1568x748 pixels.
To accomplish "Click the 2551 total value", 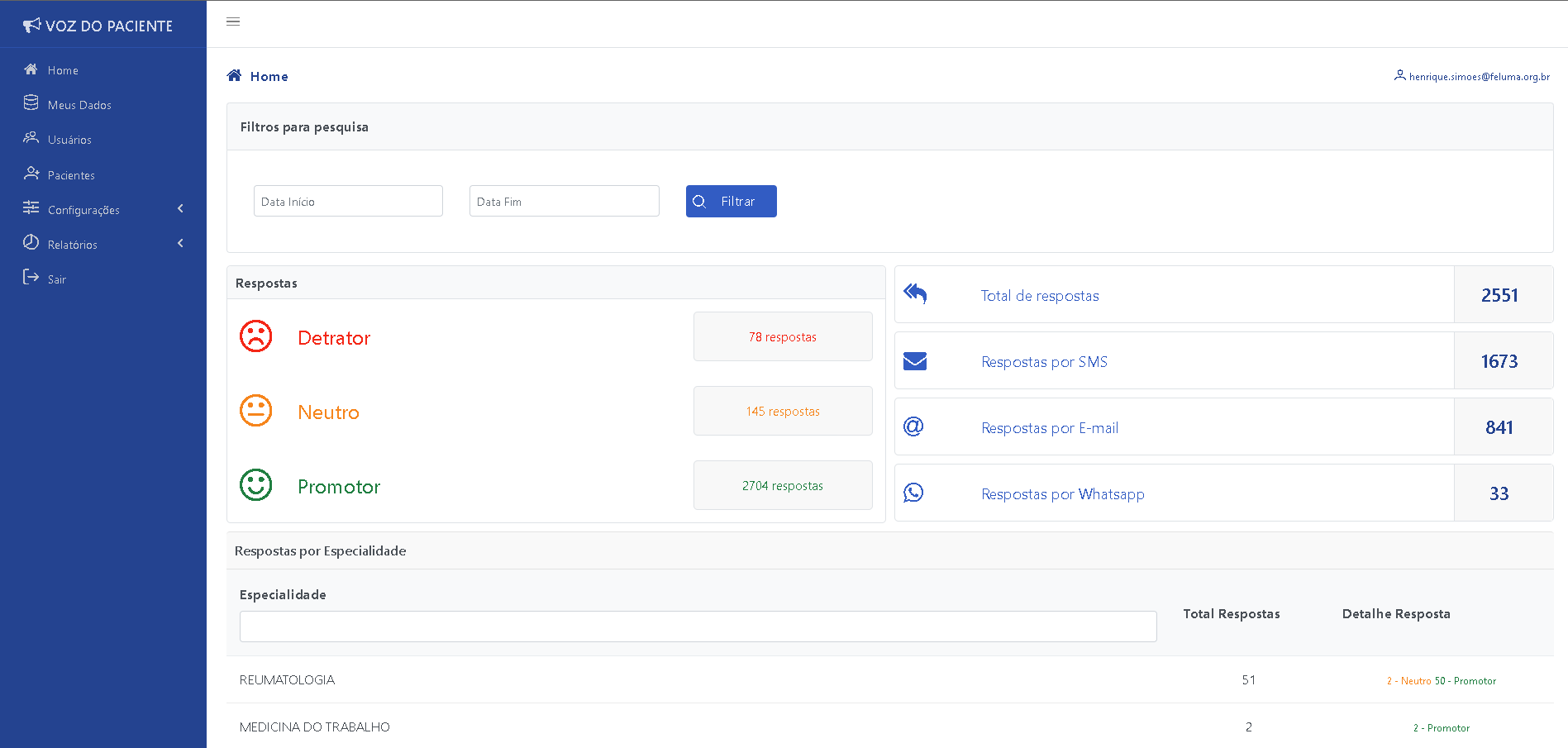I will point(1499,295).
